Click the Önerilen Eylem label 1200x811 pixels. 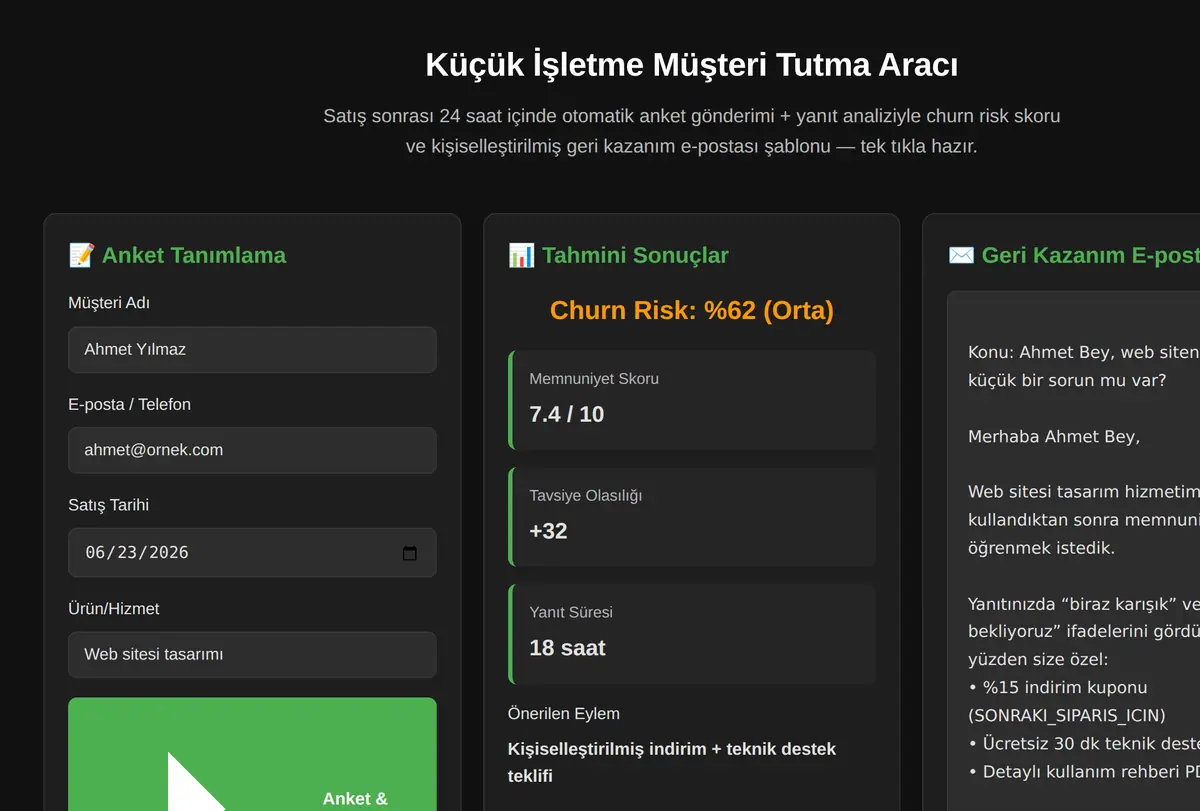pyautogui.click(x=564, y=714)
